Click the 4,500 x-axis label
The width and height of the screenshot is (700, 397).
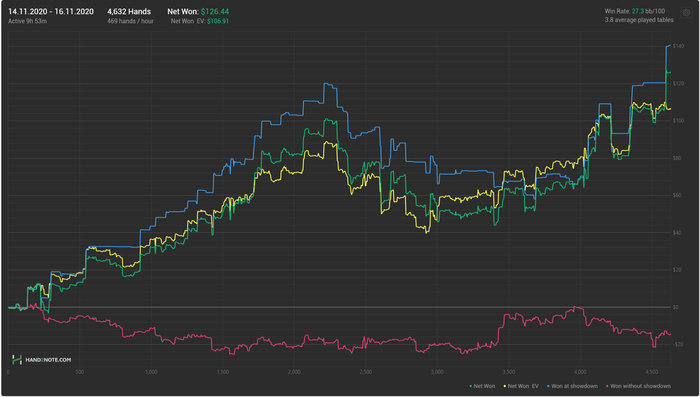(651, 372)
